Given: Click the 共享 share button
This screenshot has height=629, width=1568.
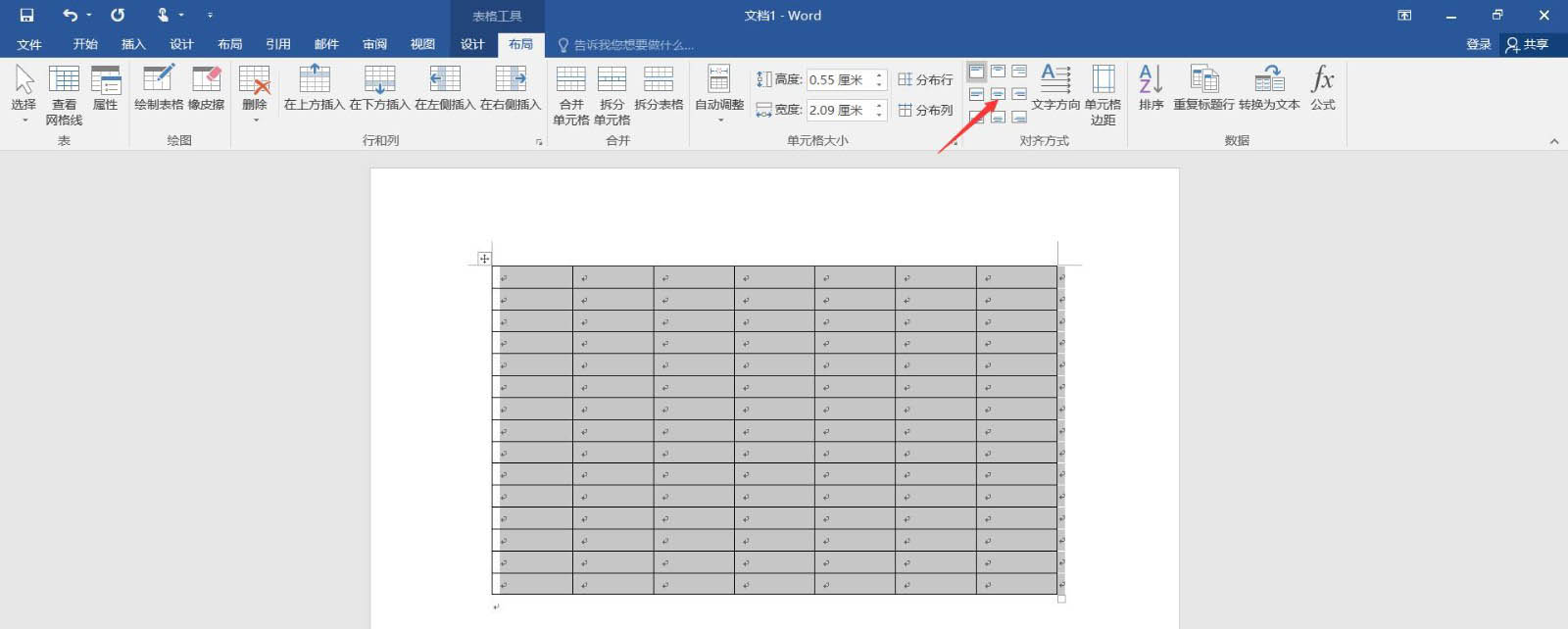Looking at the screenshot, I should pyautogui.click(x=1528, y=44).
